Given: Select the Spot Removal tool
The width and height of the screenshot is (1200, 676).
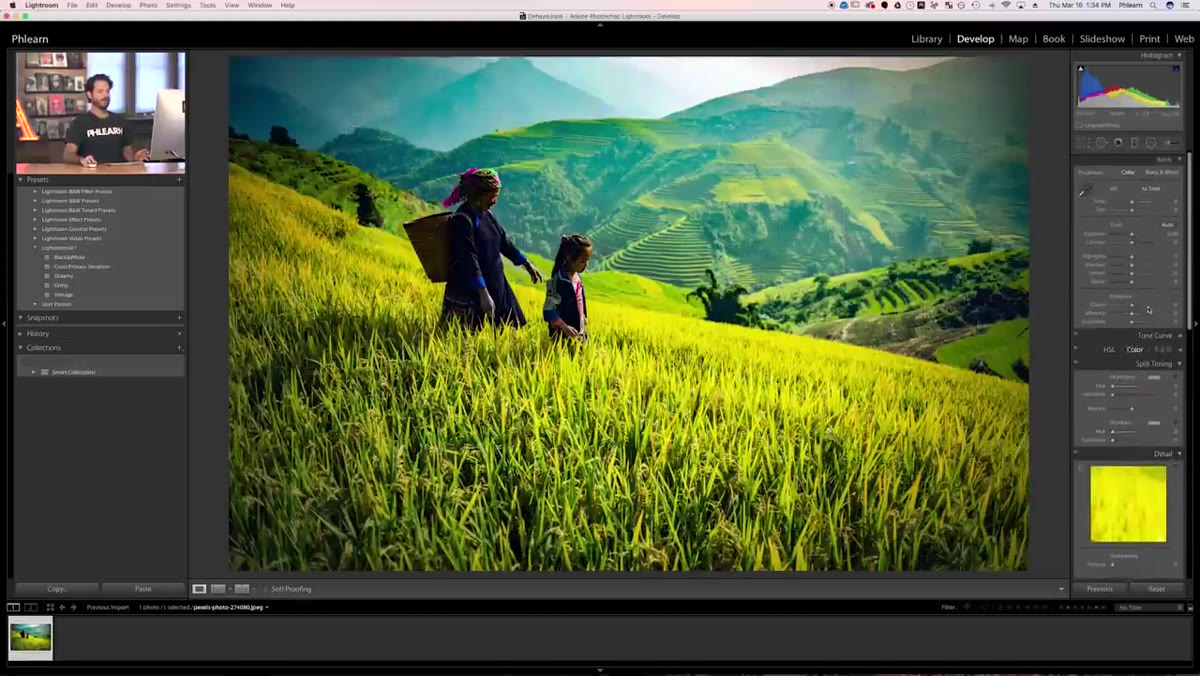Looking at the screenshot, I should [x=1101, y=142].
